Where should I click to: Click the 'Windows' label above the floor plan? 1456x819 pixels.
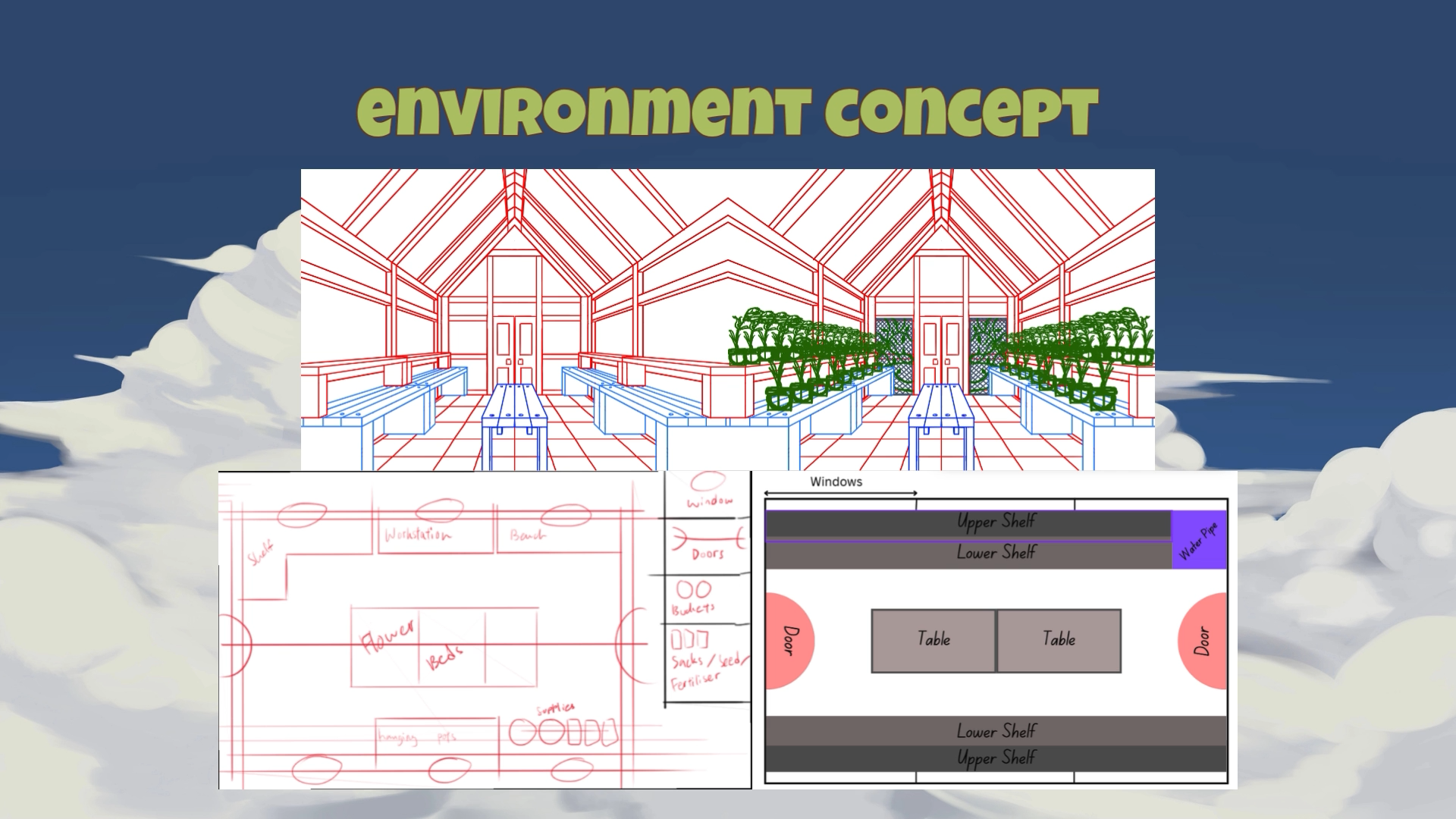coord(836,482)
